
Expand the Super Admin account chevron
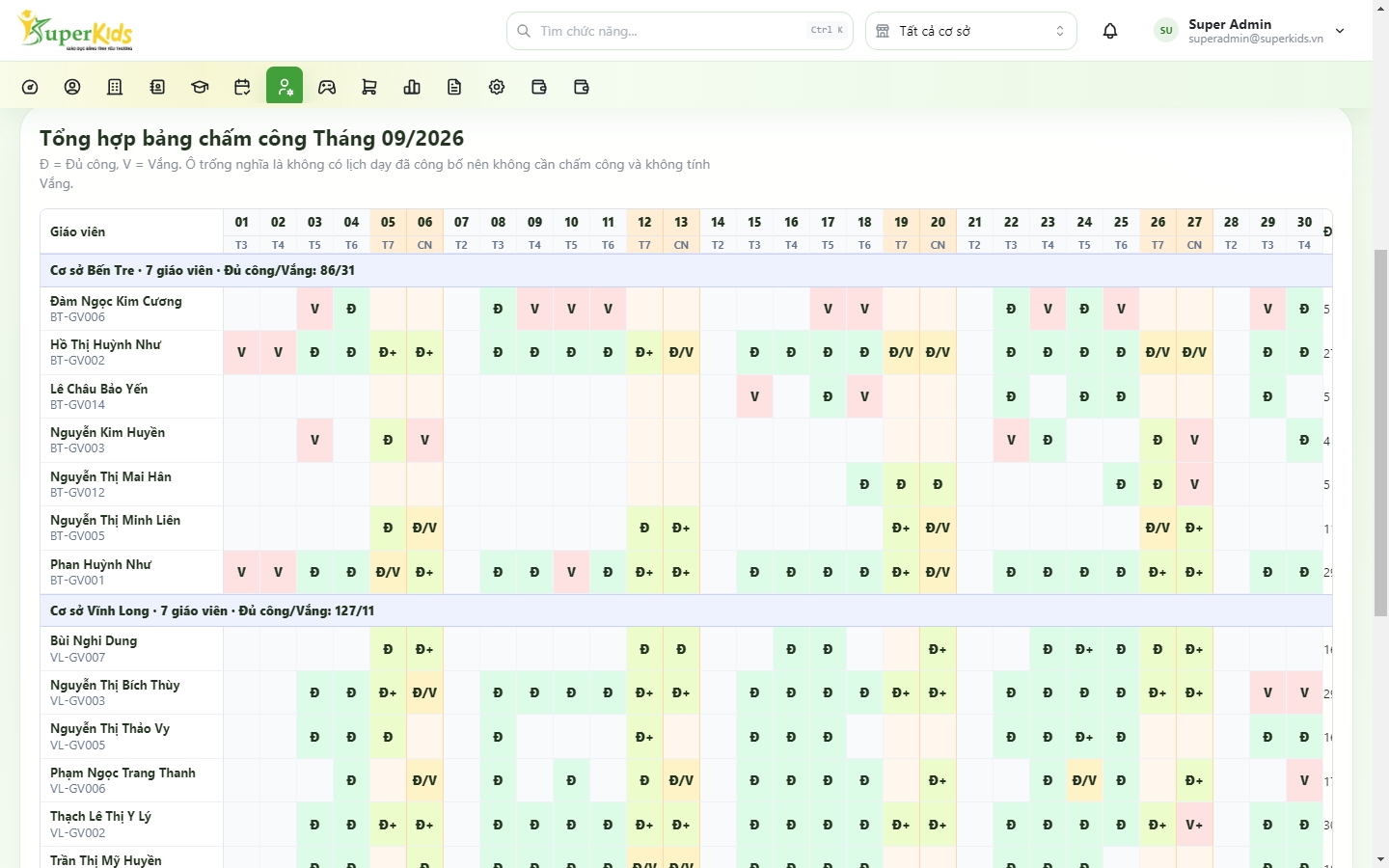(1340, 31)
